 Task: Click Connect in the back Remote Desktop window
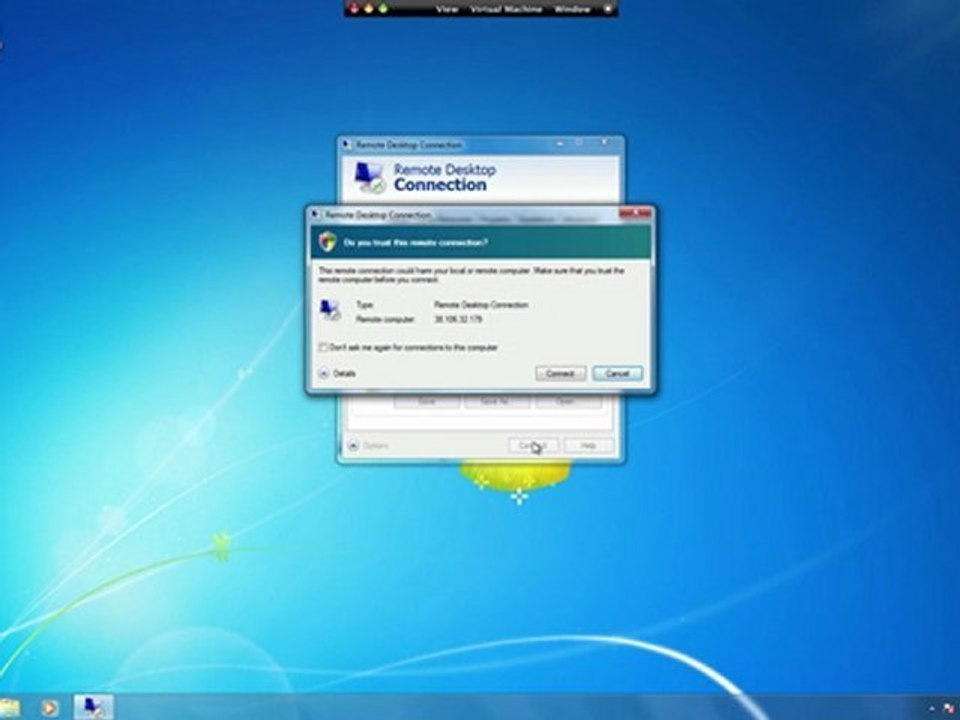tap(533, 446)
